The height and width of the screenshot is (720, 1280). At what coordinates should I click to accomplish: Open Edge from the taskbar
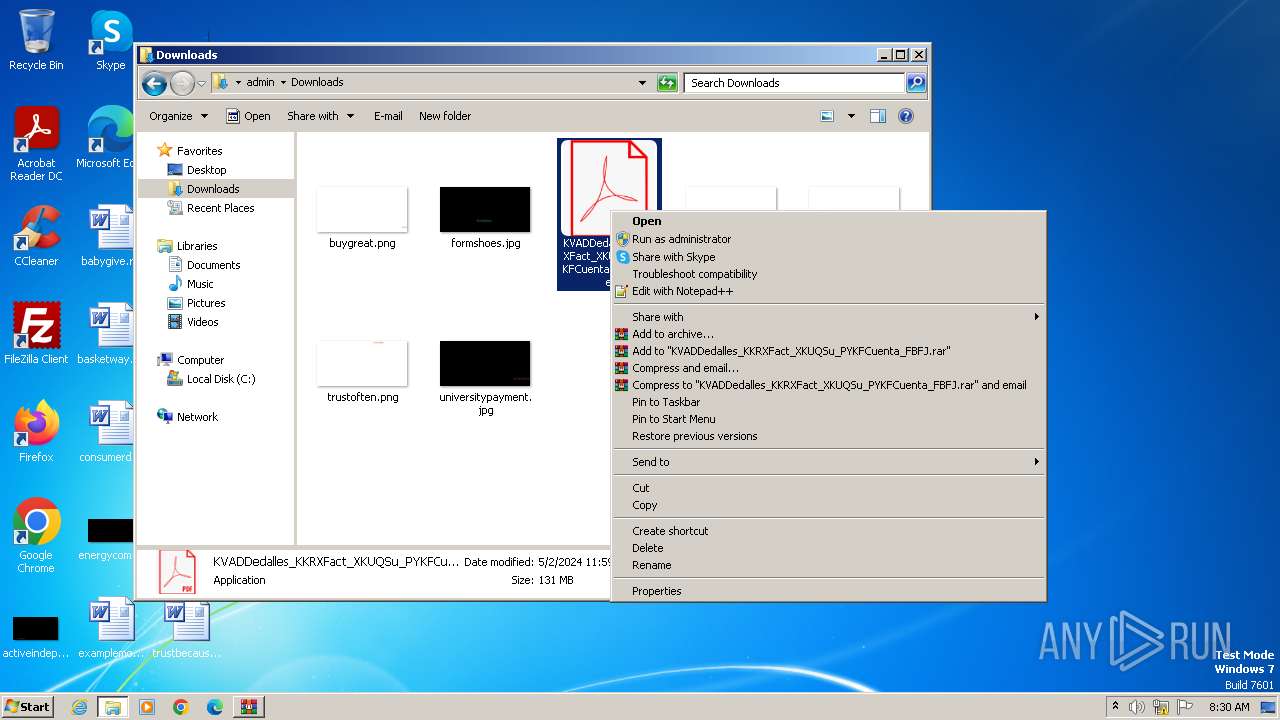pos(214,707)
